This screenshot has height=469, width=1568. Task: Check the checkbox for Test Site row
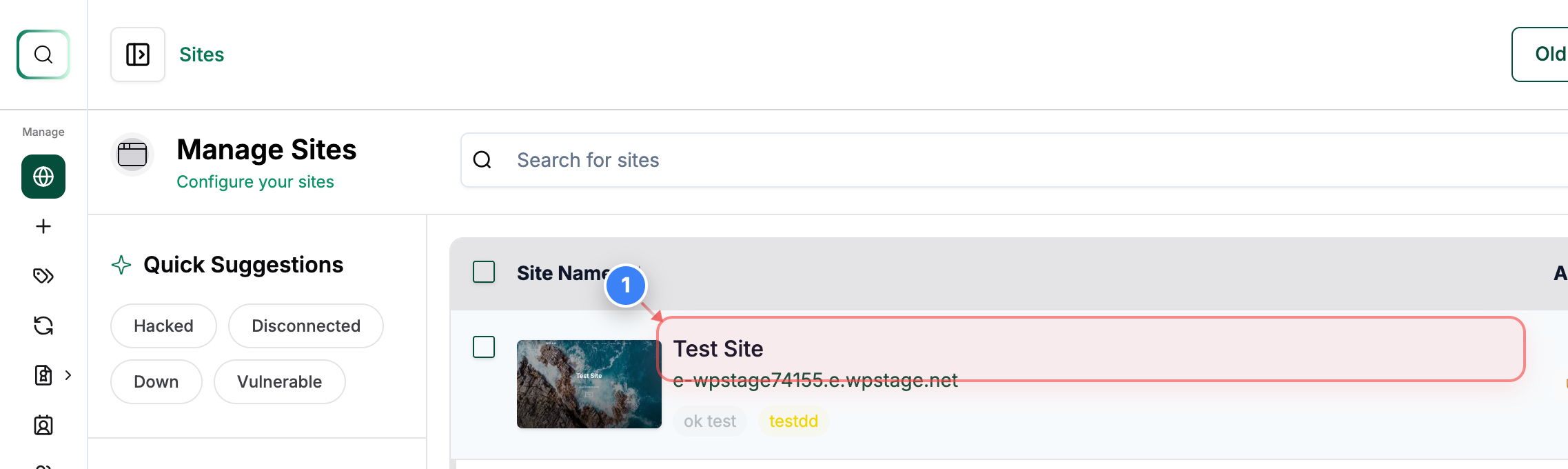(483, 348)
